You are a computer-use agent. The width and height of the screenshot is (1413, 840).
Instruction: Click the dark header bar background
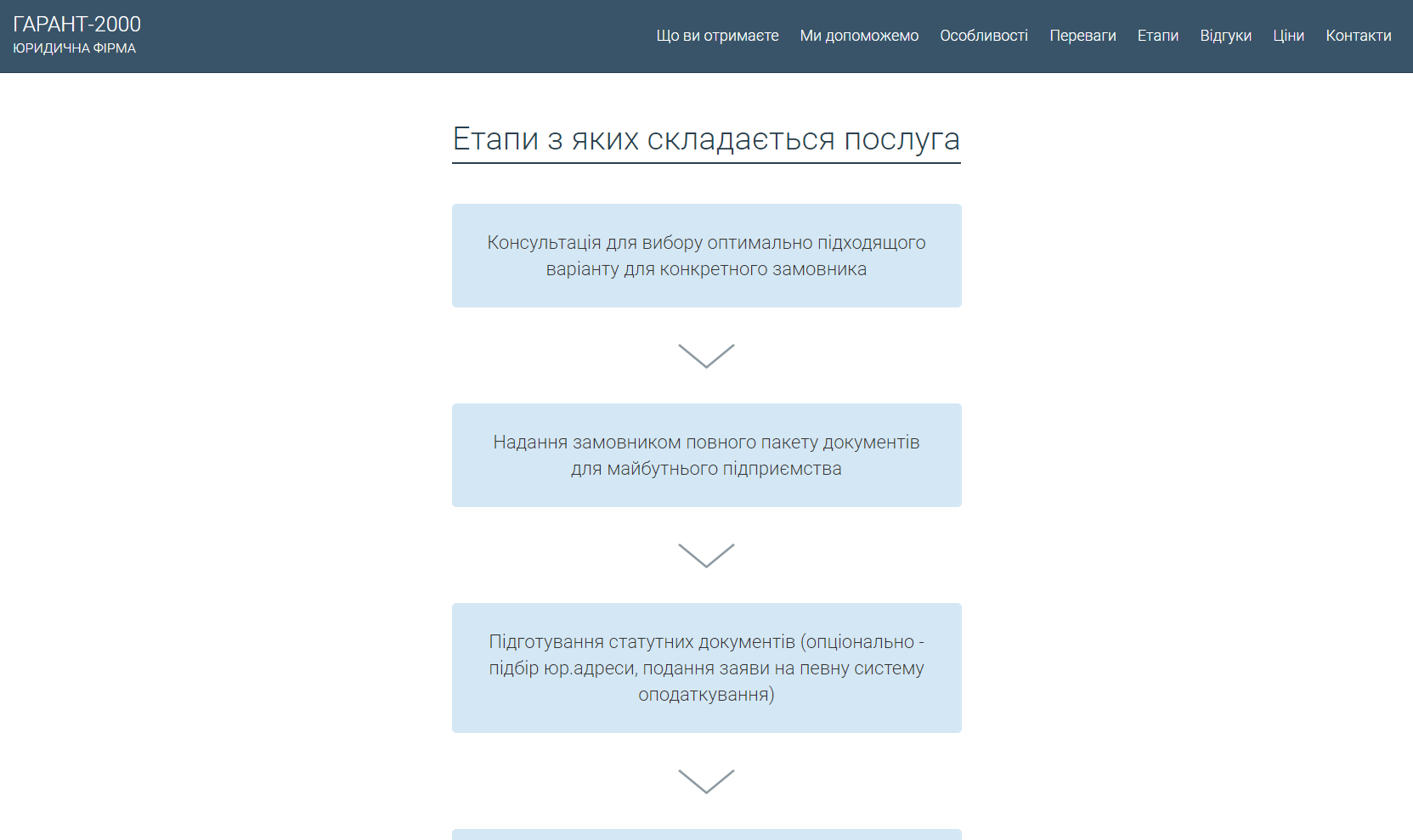coord(382,36)
